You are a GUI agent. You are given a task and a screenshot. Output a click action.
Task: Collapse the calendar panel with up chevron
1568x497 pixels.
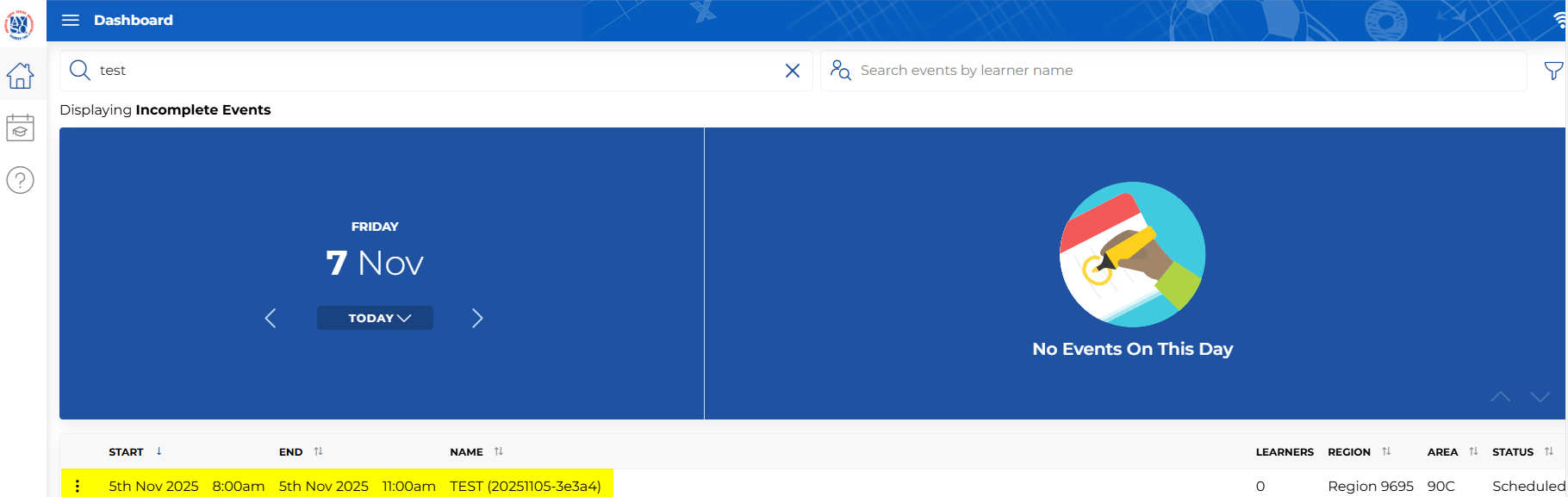click(1501, 396)
